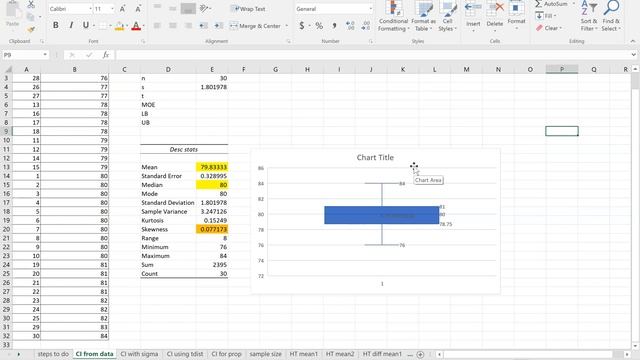Apply the yellow fill color

pos(119,26)
